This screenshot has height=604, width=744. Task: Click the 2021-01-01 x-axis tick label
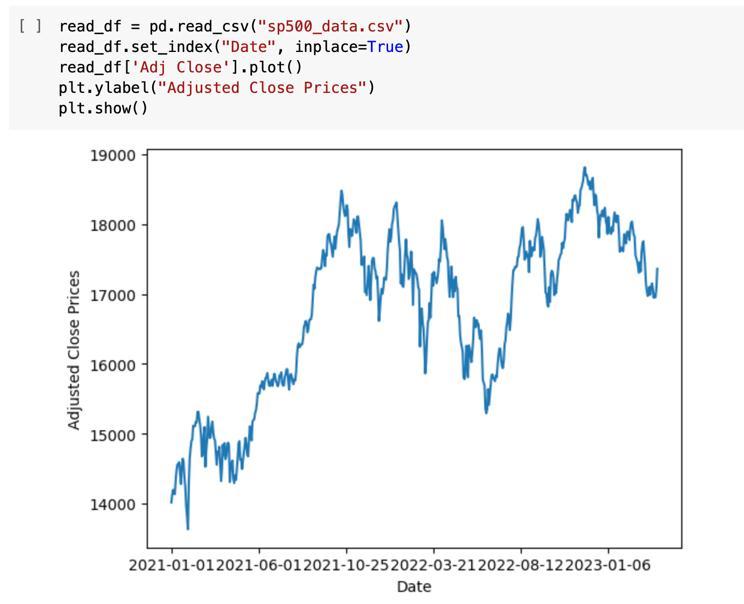pyautogui.click(x=172, y=566)
